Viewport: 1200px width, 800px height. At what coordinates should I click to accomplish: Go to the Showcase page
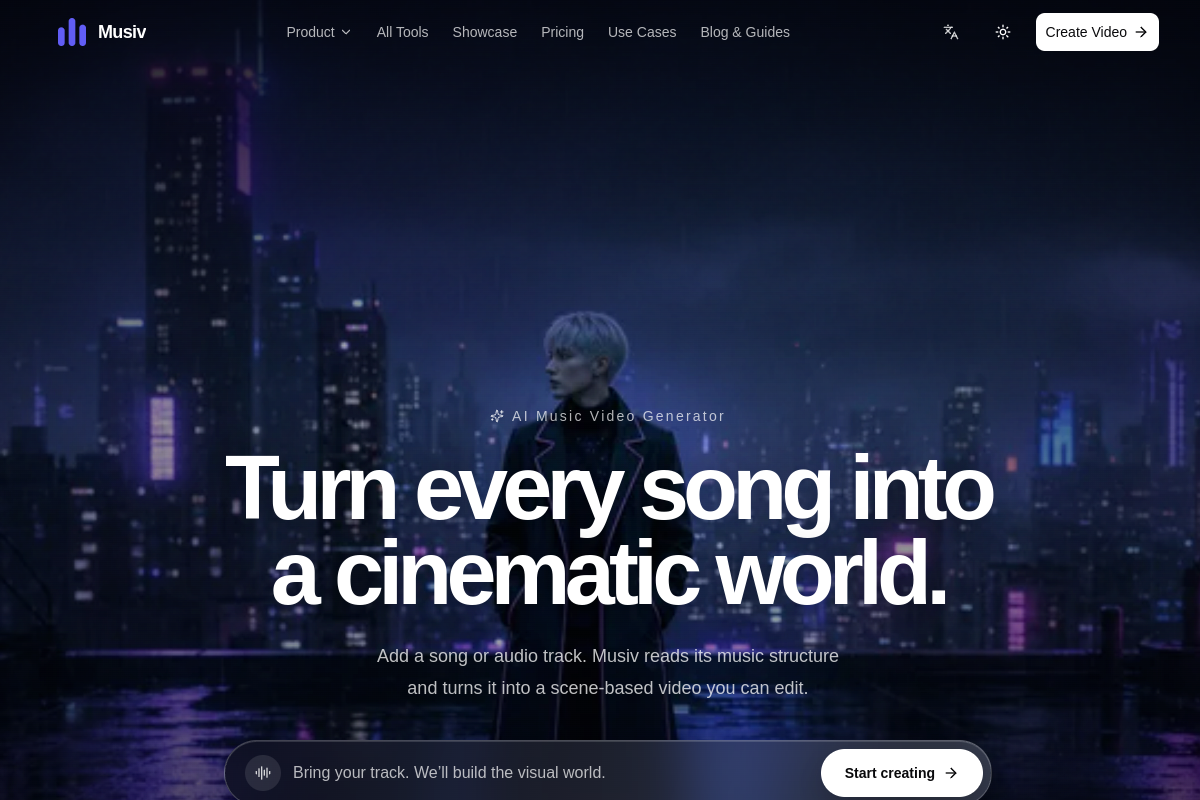(x=485, y=32)
